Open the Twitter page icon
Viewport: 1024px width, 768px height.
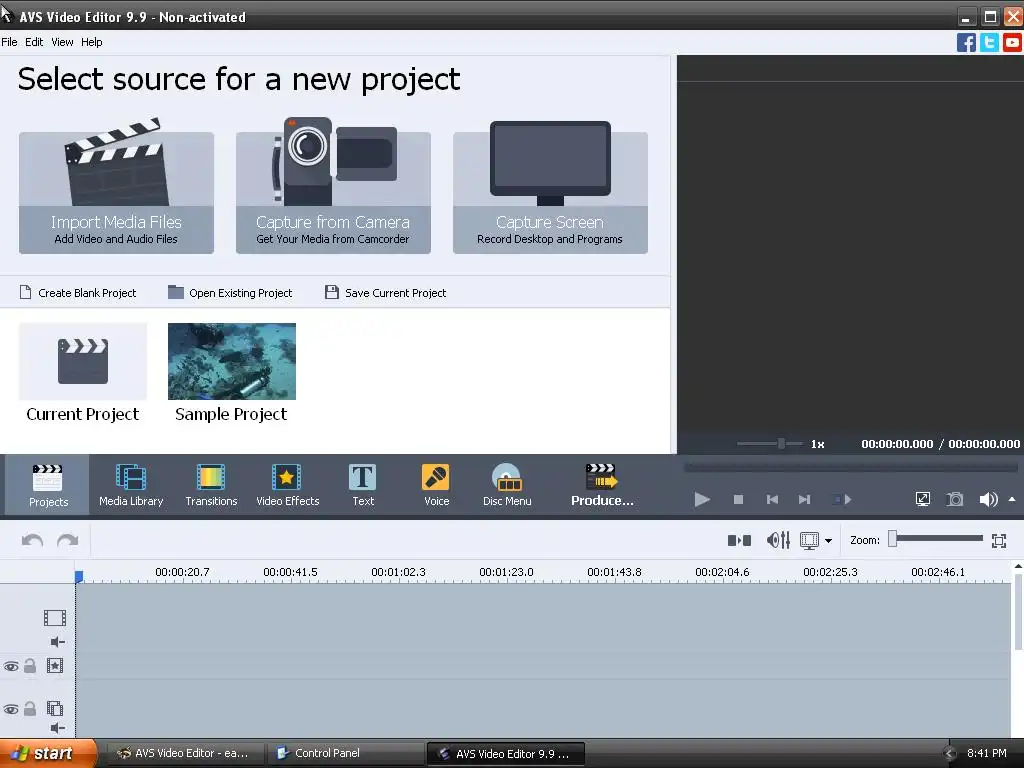click(x=989, y=42)
